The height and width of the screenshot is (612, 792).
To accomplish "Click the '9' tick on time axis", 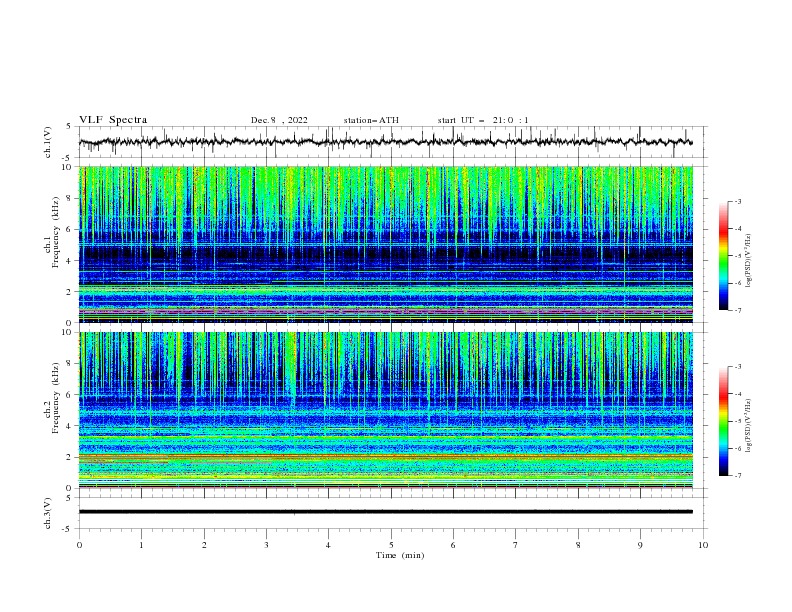I will coord(640,545).
